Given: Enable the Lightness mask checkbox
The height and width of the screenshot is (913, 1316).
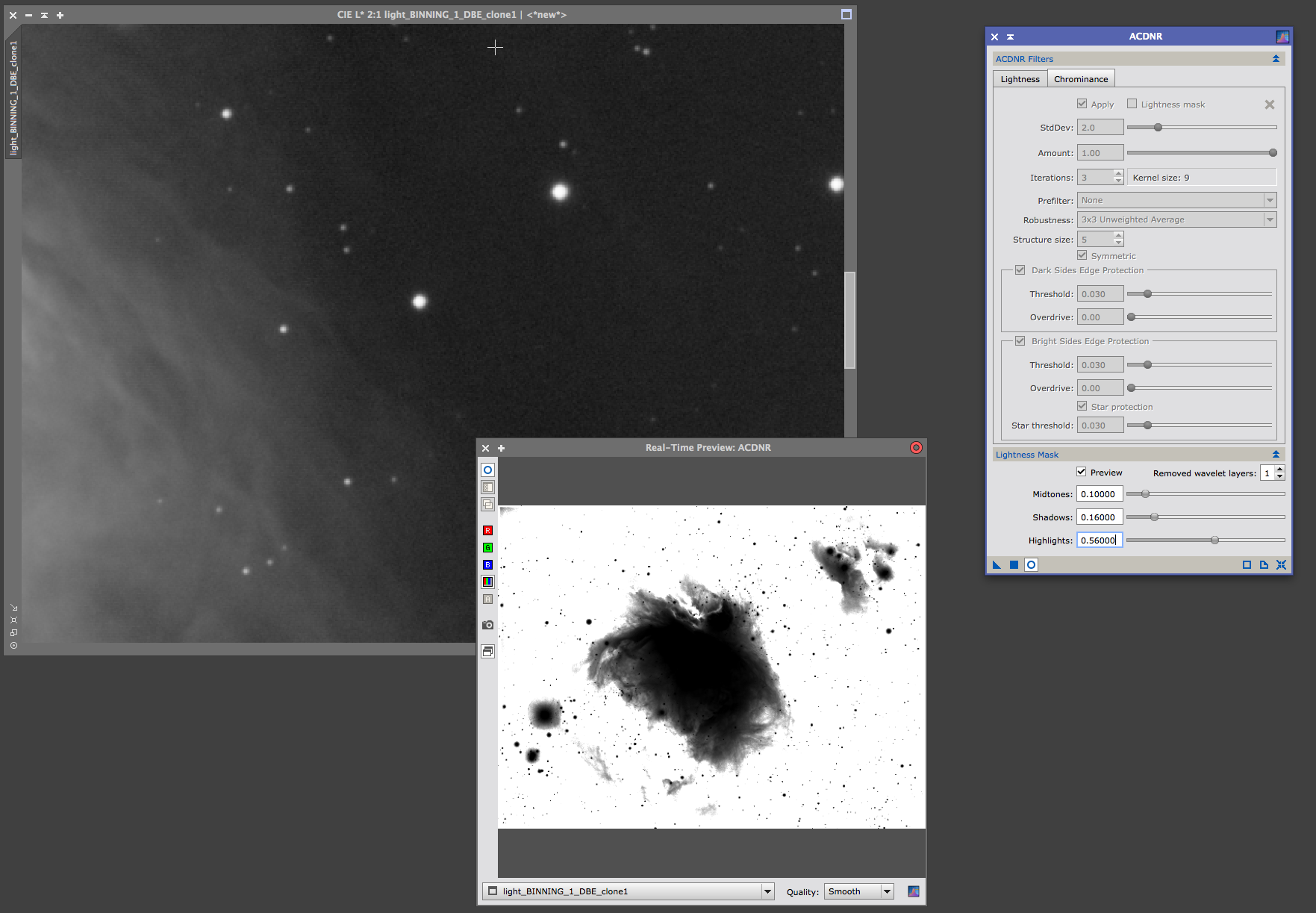Looking at the screenshot, I should [1132, 104].
